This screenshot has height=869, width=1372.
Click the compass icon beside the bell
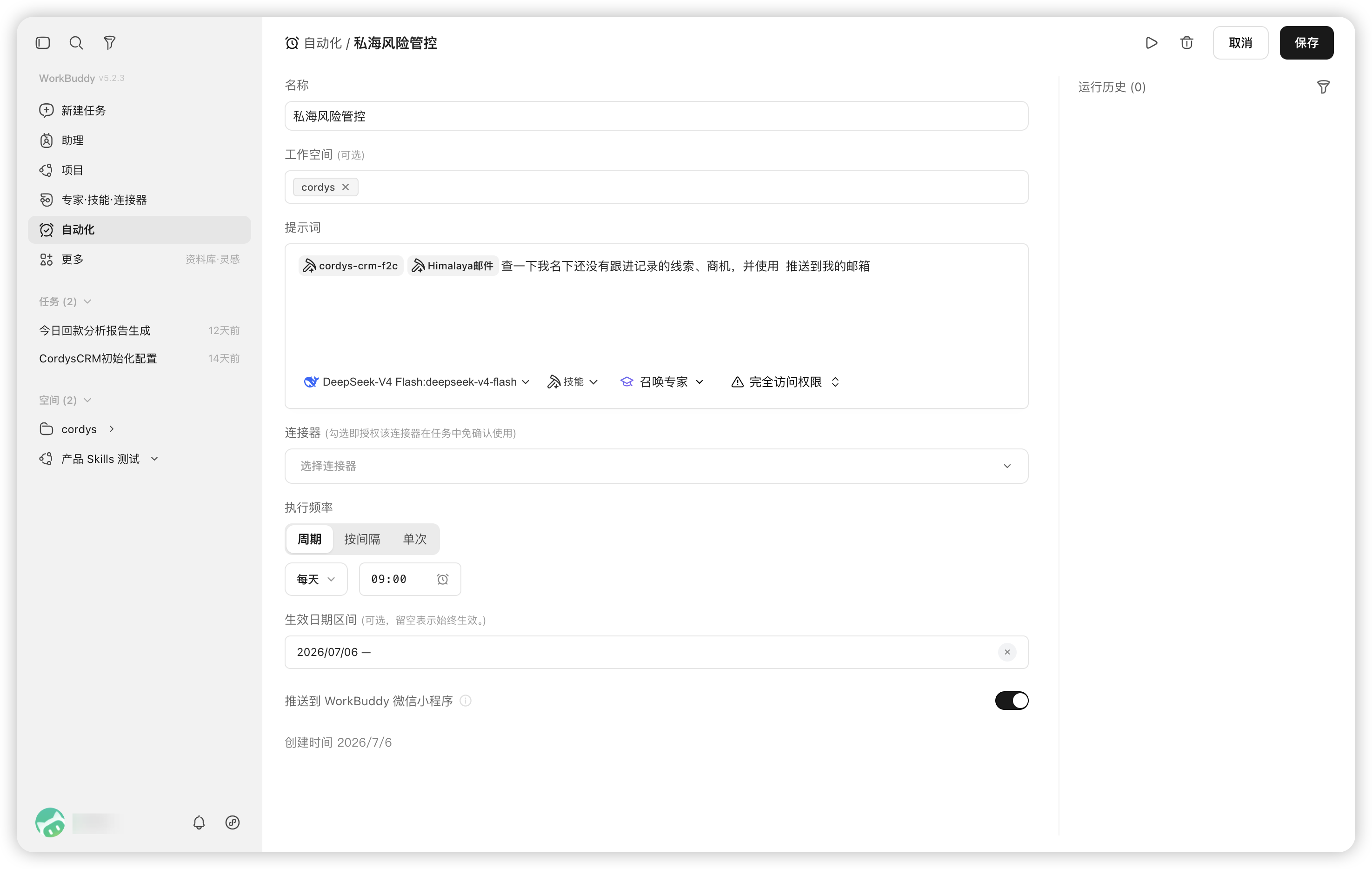pyautogui.click(x=233, y=822)
